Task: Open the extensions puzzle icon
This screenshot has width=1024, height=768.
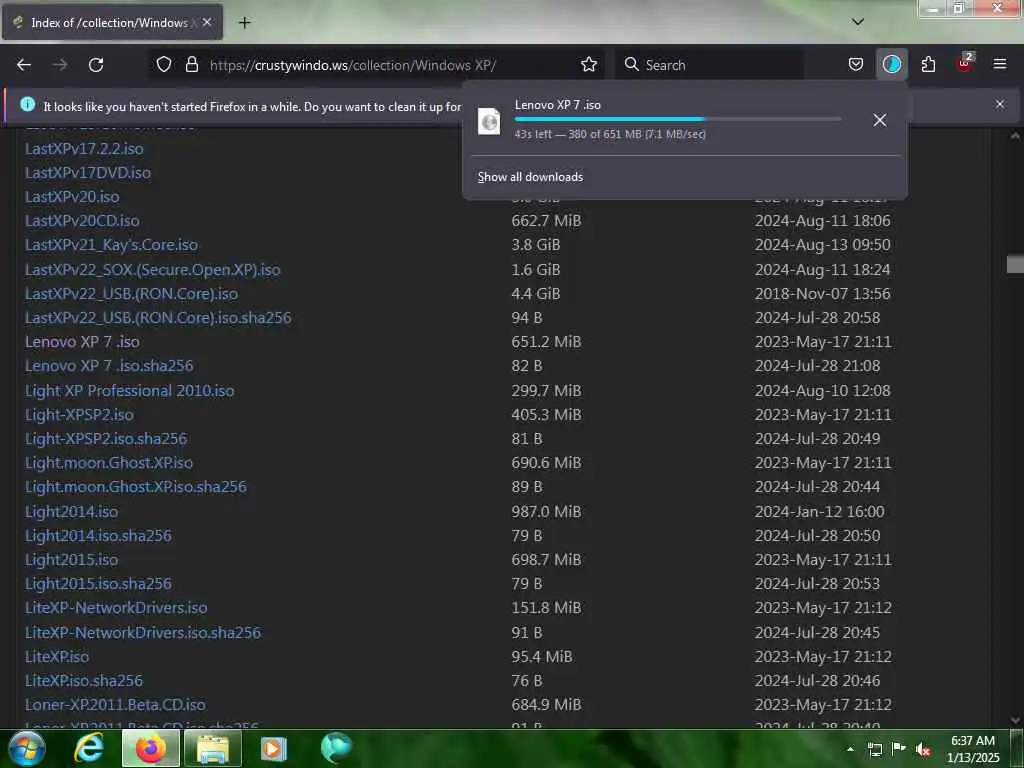Action: pyautogui.click(x=928, y=65)
